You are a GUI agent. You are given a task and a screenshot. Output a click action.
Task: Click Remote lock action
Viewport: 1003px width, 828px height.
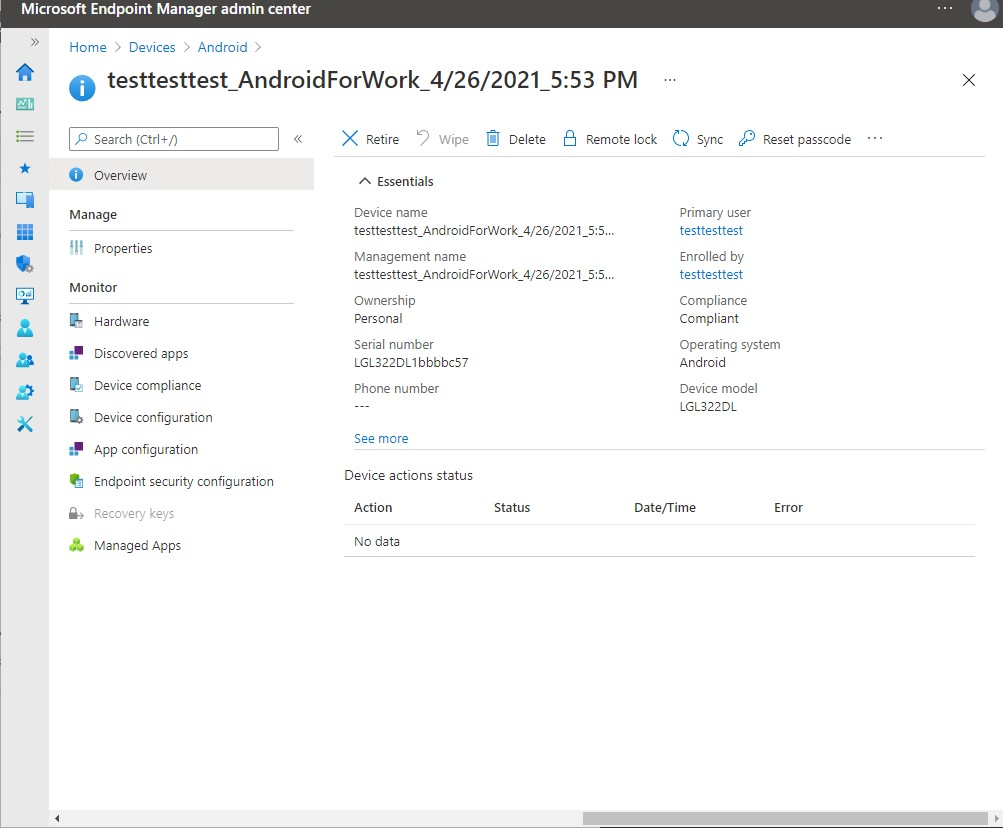pos(609,139)
